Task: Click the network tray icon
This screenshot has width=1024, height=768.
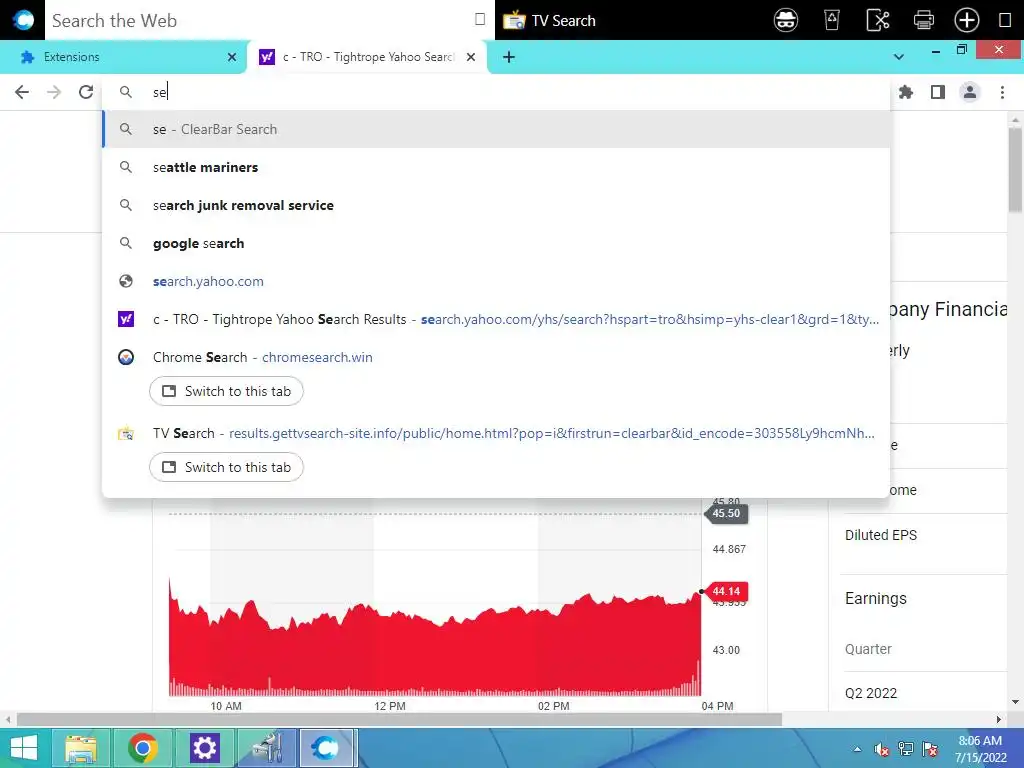Action: click(x=906, y=749)
